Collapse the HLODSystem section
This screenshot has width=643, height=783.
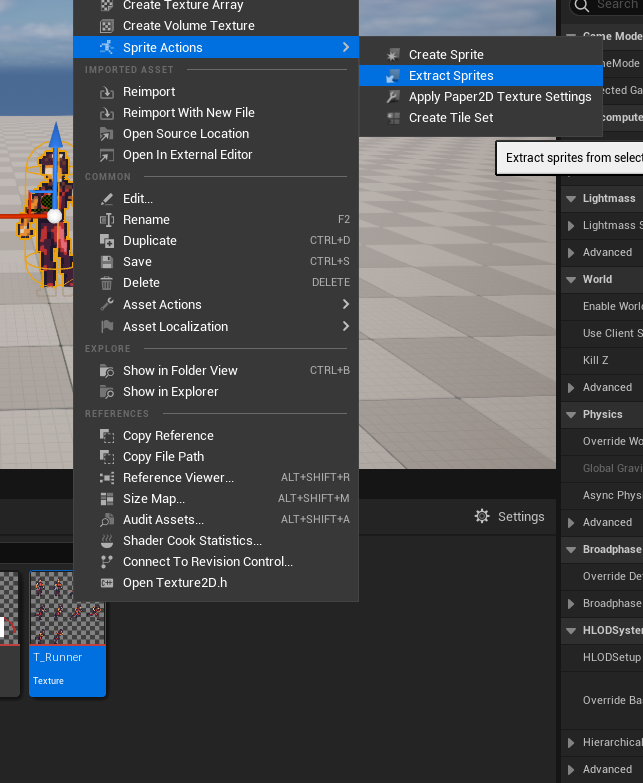571,631
